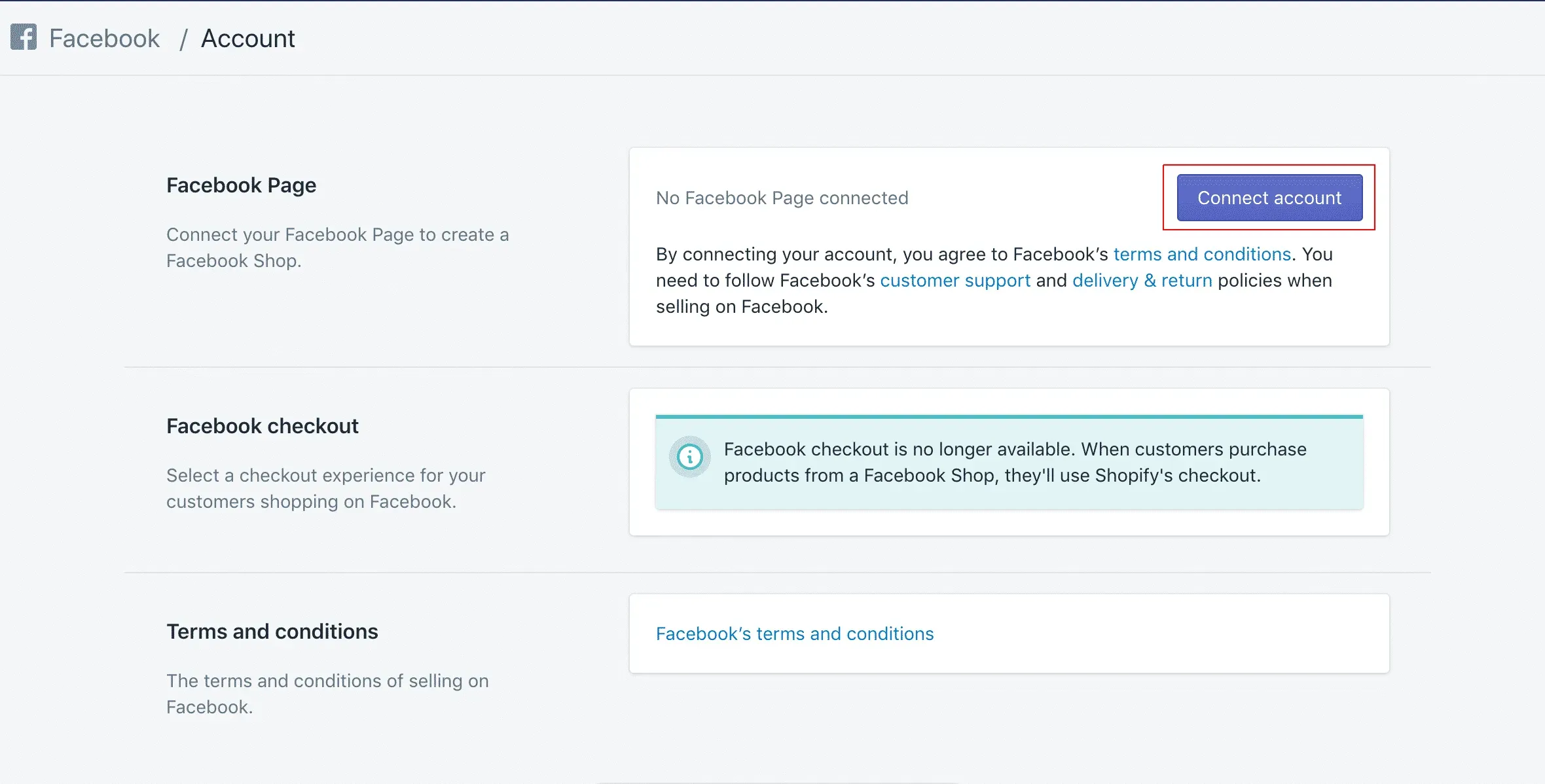Click the Facebook logo icon in the header
This screenshot has height=784, width=1545.
coord(24,37)
